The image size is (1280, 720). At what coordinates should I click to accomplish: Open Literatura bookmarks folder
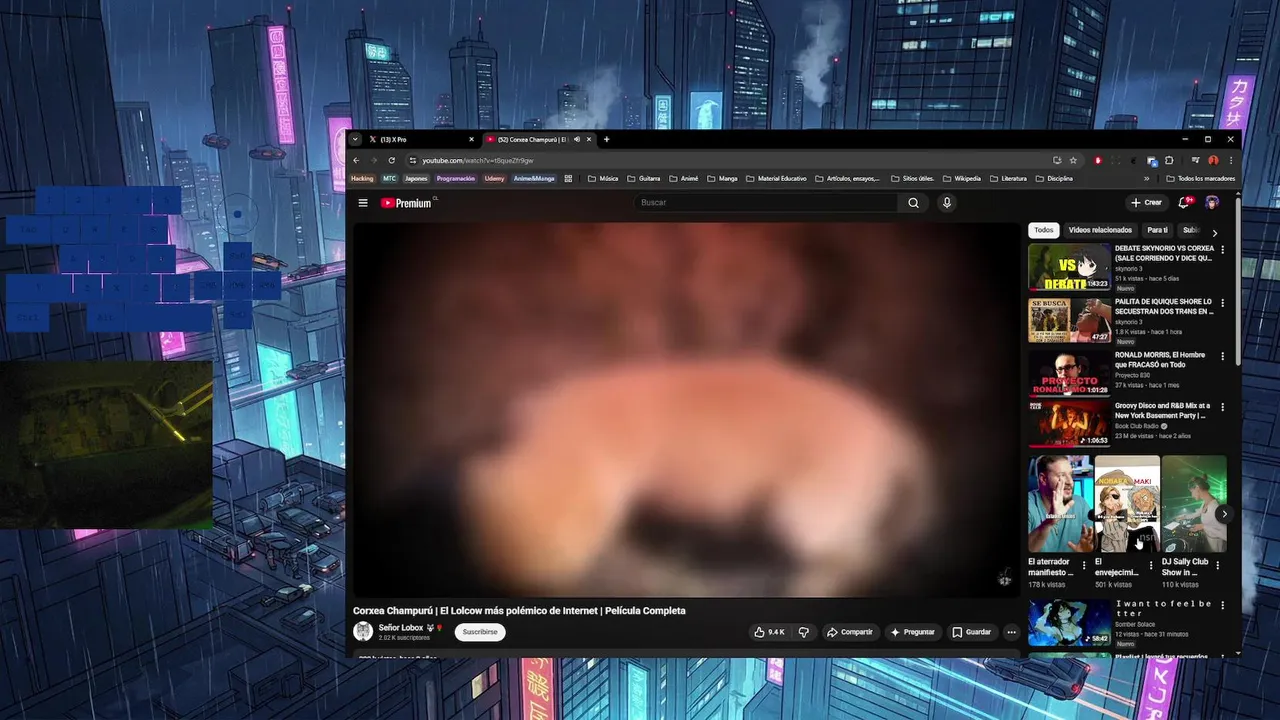(x=1008, y=179)
